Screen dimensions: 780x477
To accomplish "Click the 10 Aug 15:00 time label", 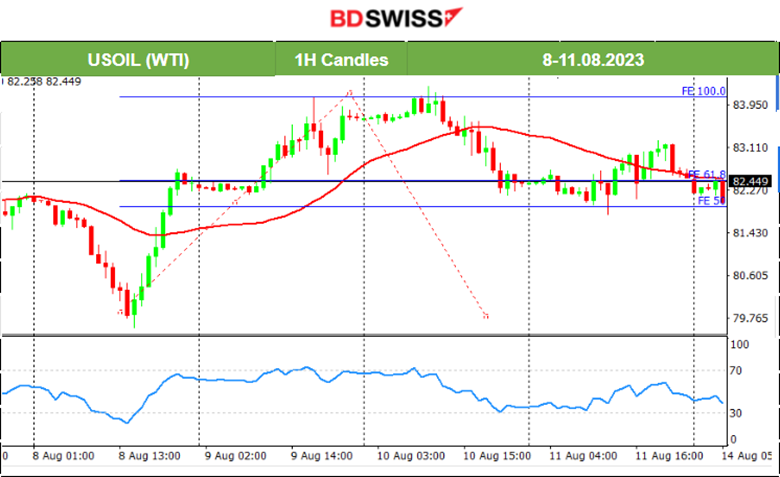I will pyautogui.click(x=497, y=456).
